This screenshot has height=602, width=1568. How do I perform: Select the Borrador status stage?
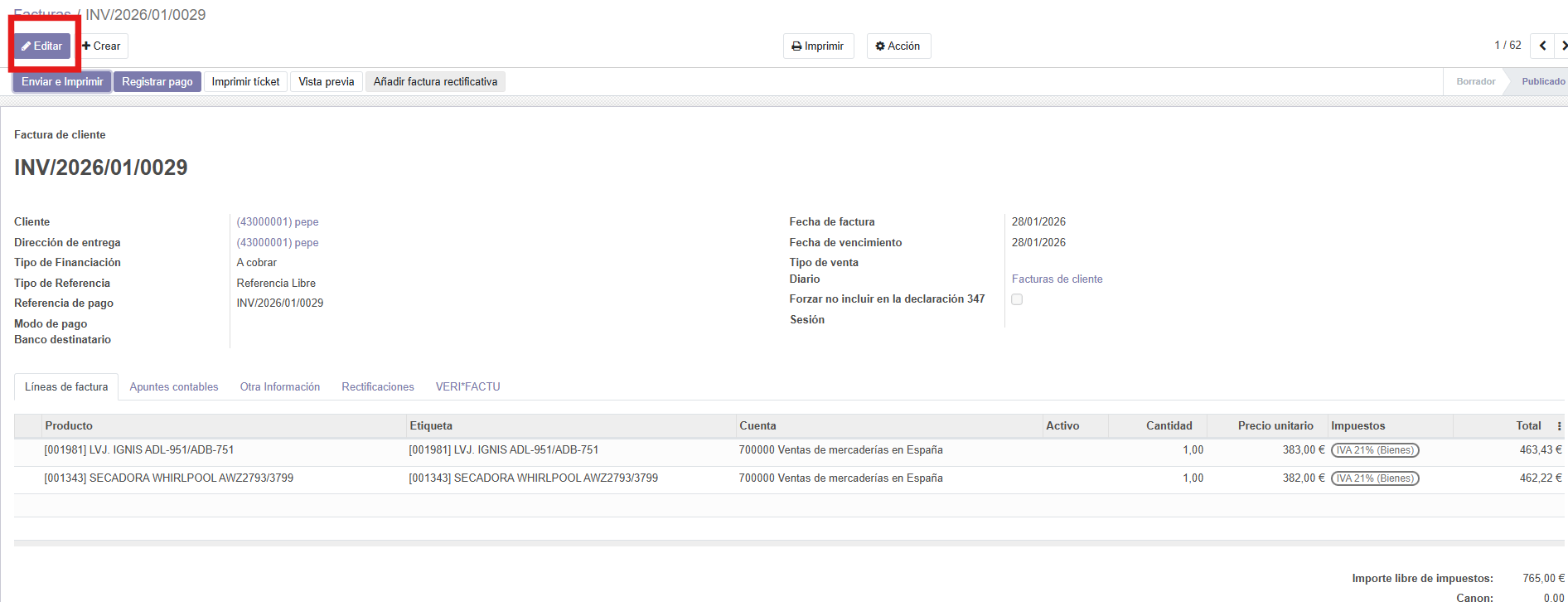[1475, 82]
